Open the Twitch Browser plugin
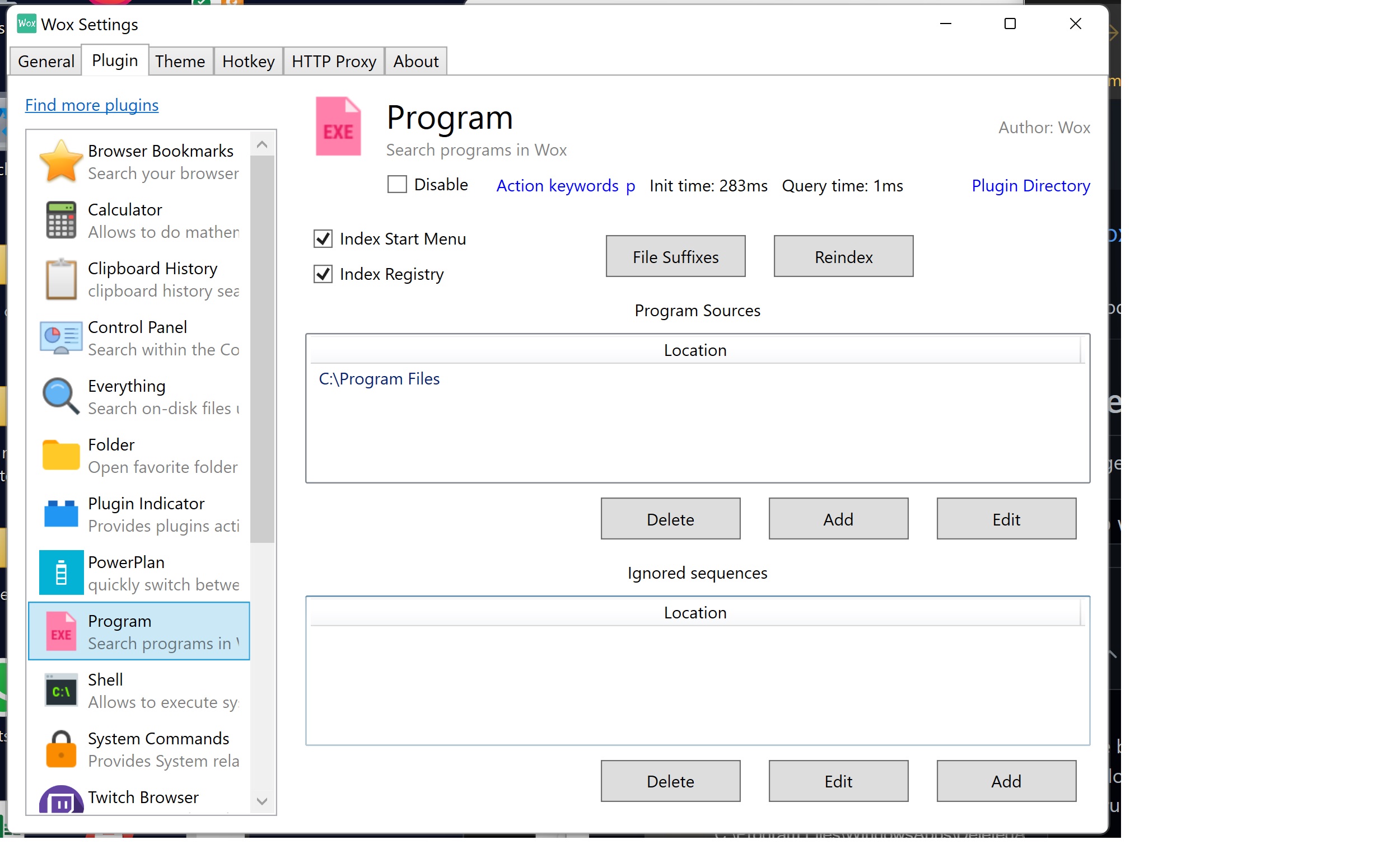The height and width of the screenshot is (868, 1373). pos(61,798)
